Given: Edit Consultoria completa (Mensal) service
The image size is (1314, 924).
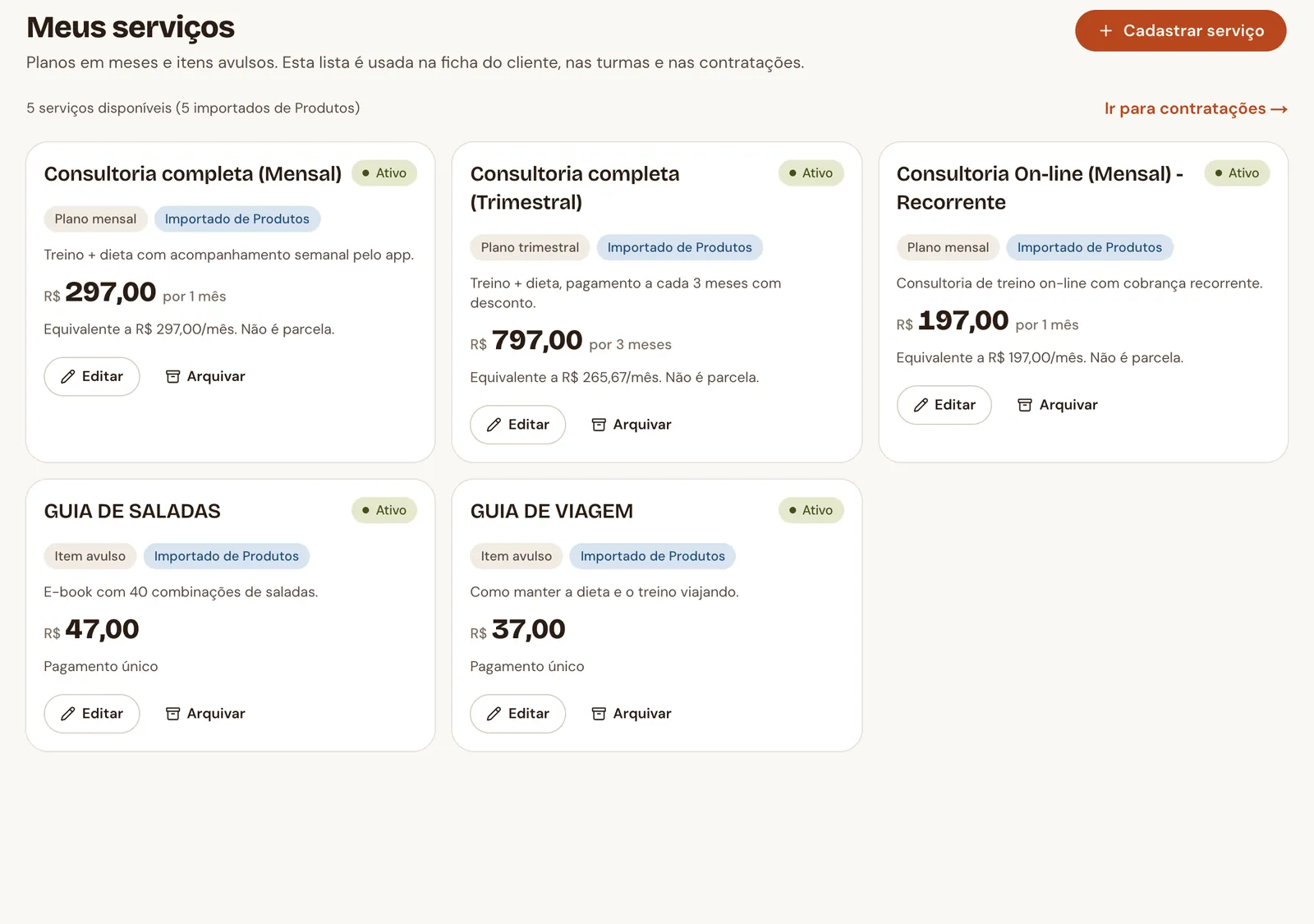Looking at the screenshot, I should click(92, 376).
